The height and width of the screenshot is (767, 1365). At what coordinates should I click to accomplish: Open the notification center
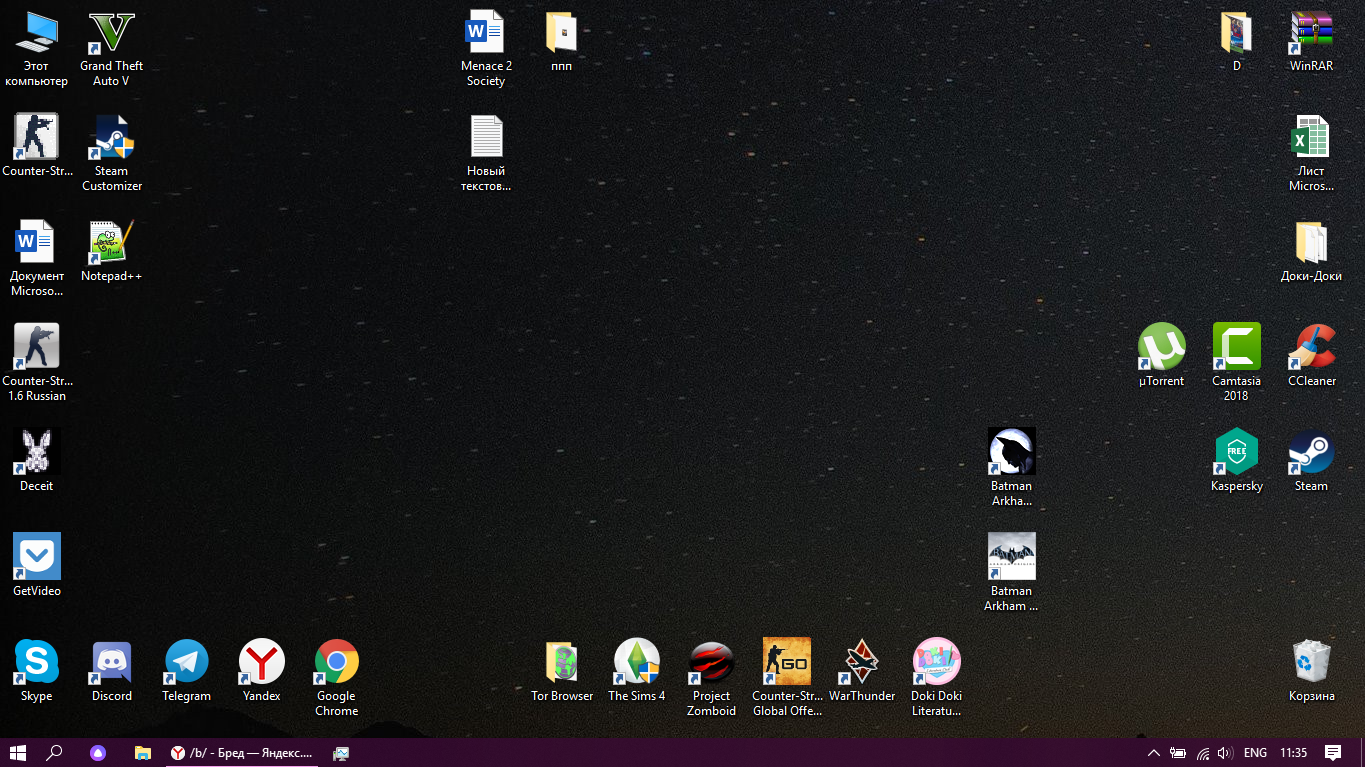[1333, 753]
